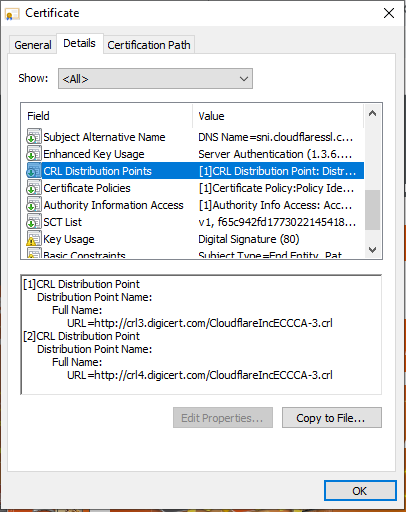Click the Copy to File button
Image resolution: width=406 pixels, height=512 pixels.
coord(332,418)
